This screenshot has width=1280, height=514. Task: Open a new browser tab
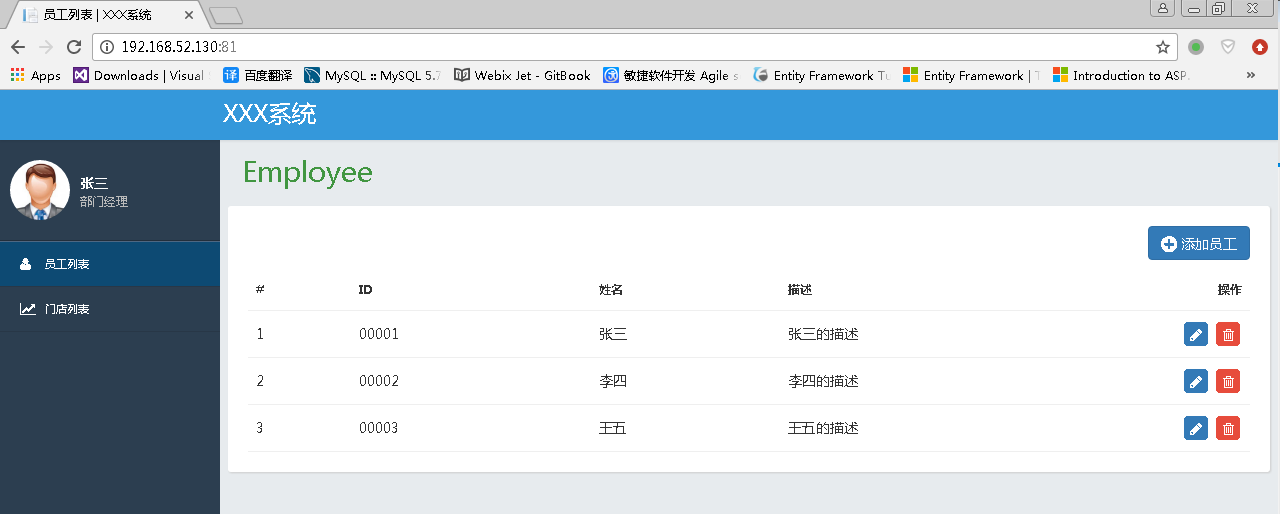click(226, 15)
